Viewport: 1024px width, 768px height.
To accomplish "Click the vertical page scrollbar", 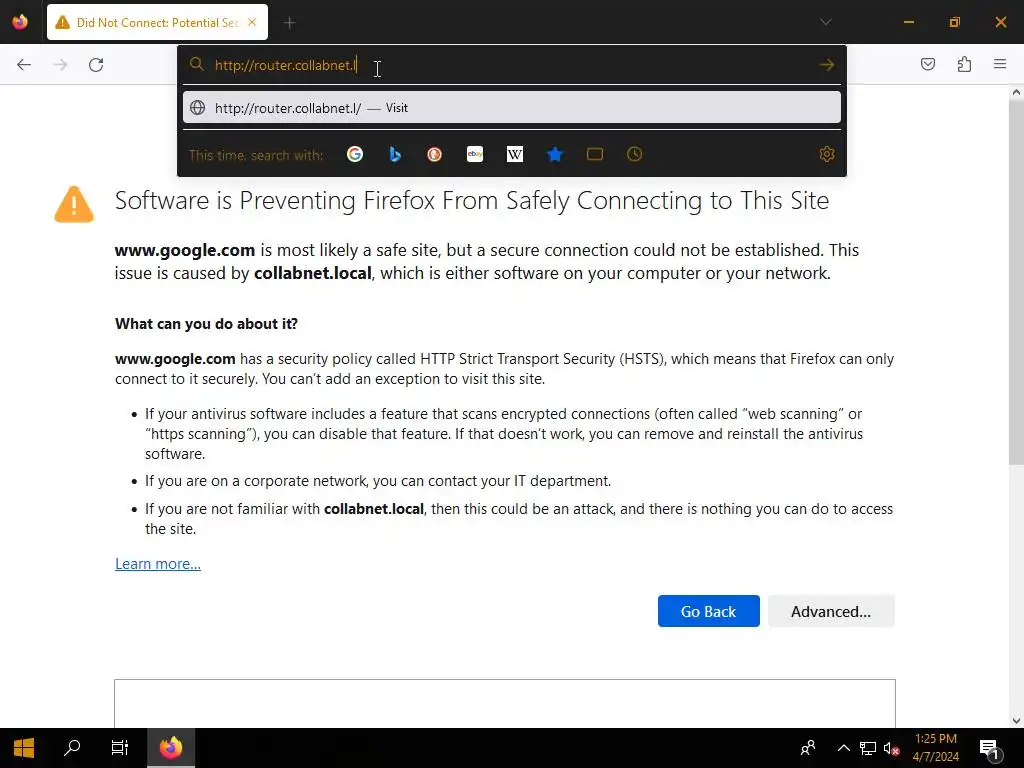I will [x=1016, y=281].
